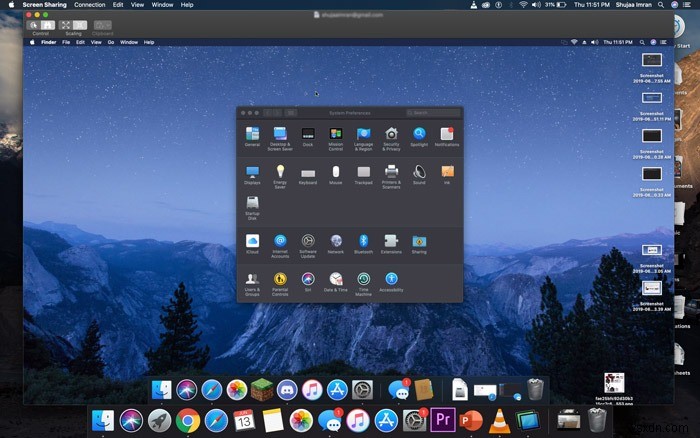Launch VLC from the local dock

500,421
